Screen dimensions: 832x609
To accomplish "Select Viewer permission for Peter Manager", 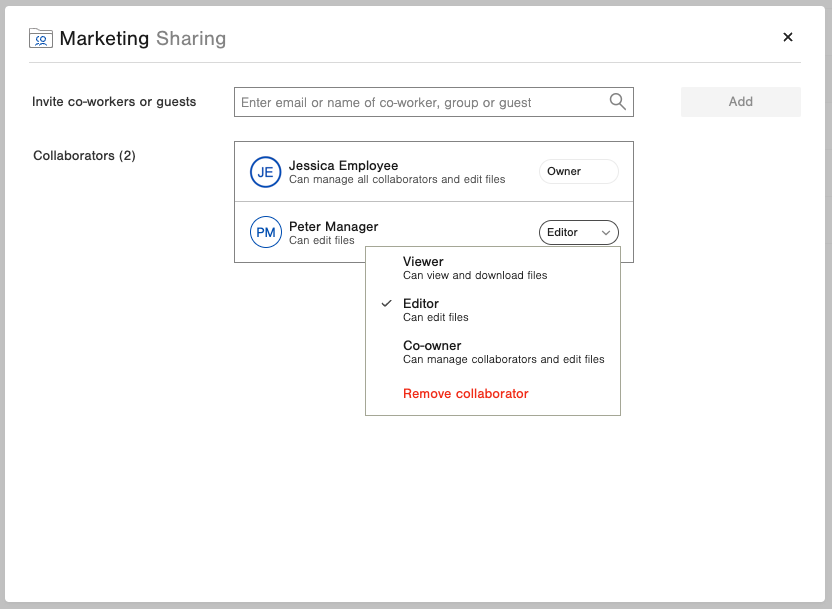I will pyautogui.click(x=423, y=261).
